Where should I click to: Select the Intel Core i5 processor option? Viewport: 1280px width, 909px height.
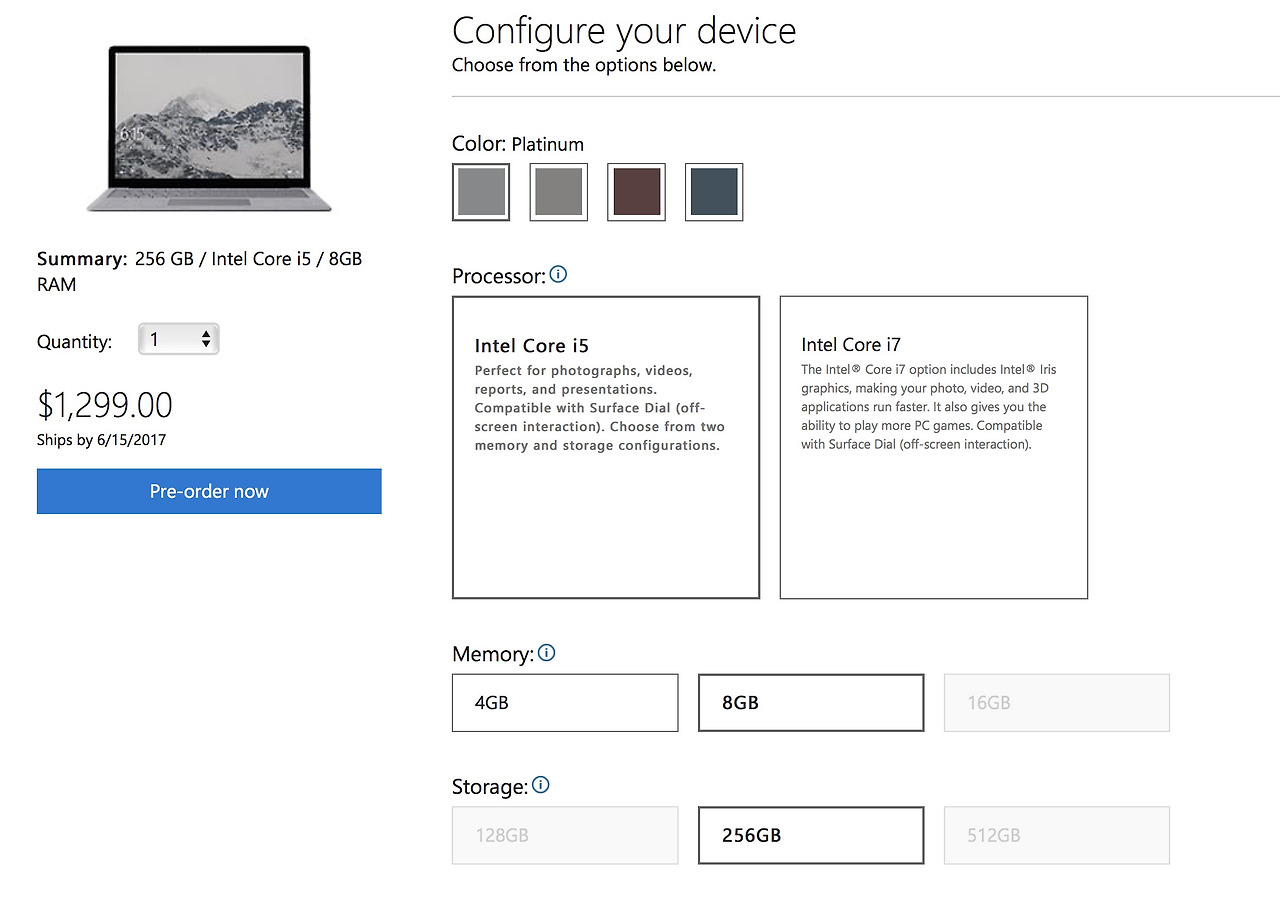[606, 447]
